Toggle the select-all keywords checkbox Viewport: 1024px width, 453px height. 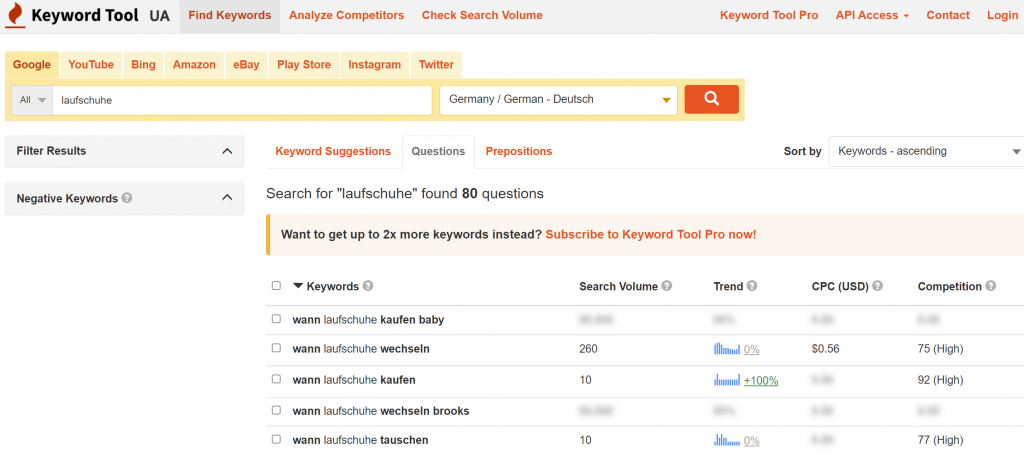(277, 286)
